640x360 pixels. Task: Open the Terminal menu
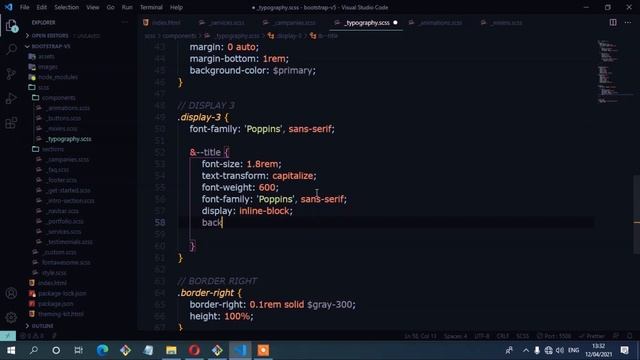(x=151, y=7)
